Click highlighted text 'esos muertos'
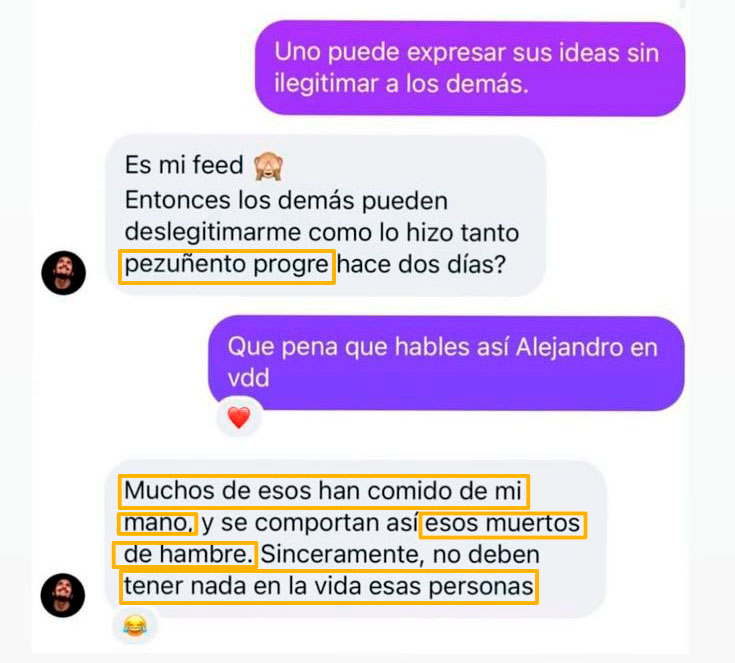 click(503, 525)
